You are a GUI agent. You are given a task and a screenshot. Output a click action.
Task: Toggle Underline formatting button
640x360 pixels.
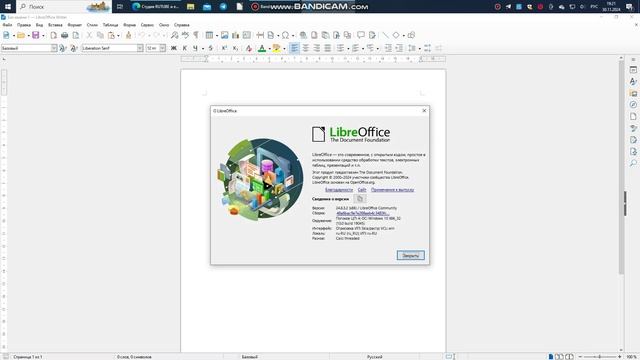pyautogui.click(x=195, y=48)
